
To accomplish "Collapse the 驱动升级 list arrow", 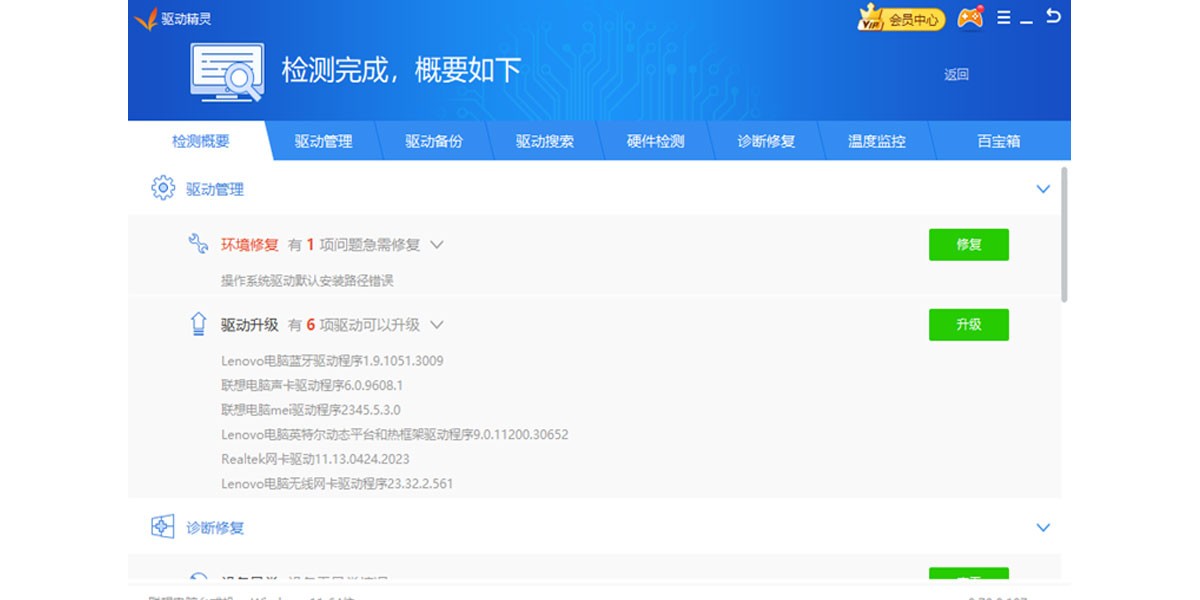I will coord(436,325).
